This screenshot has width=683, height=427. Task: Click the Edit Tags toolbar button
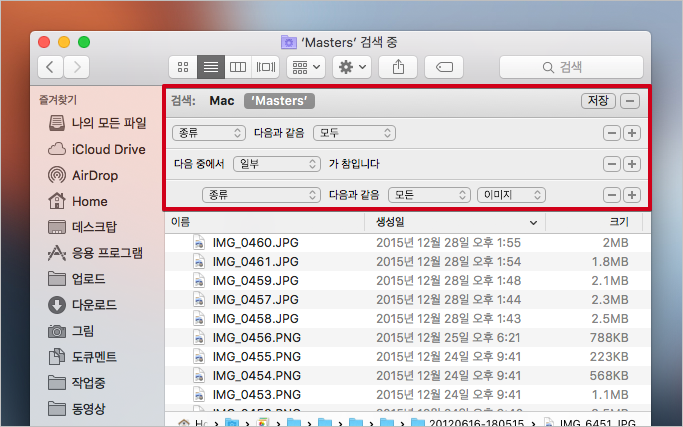pos(444,67)
